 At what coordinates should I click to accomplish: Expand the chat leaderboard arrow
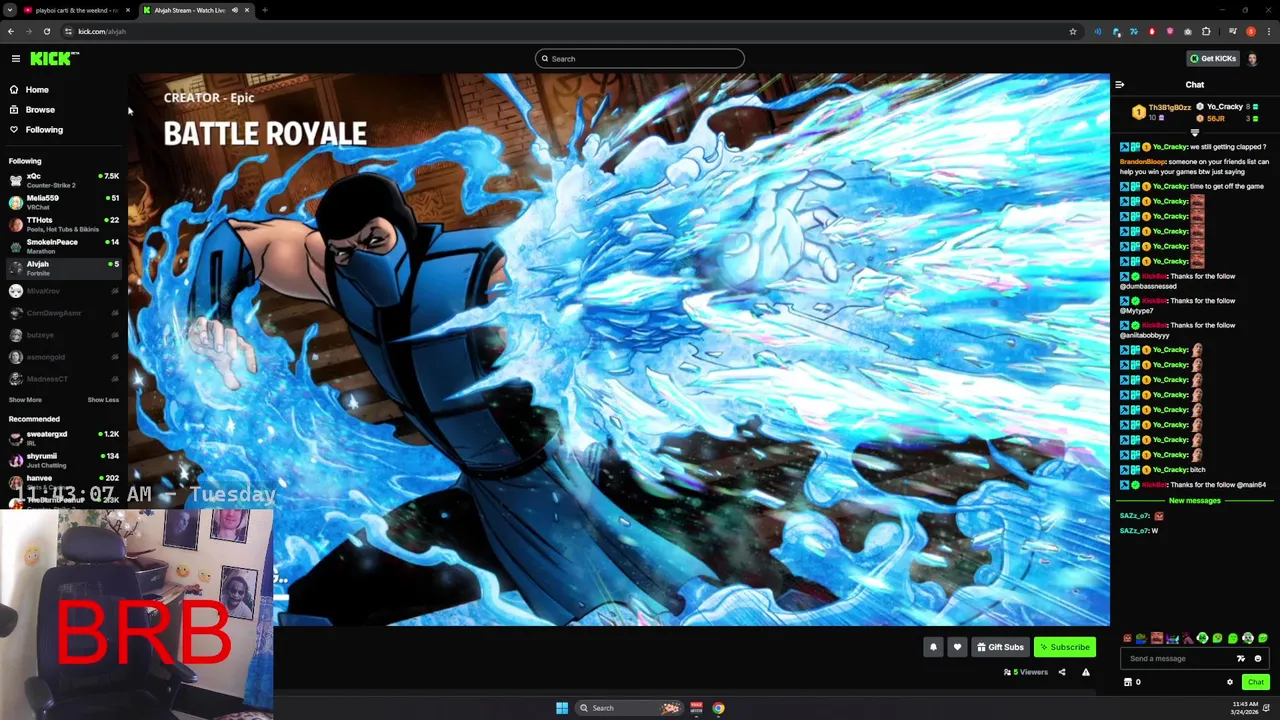click(x=1195, y=133)
